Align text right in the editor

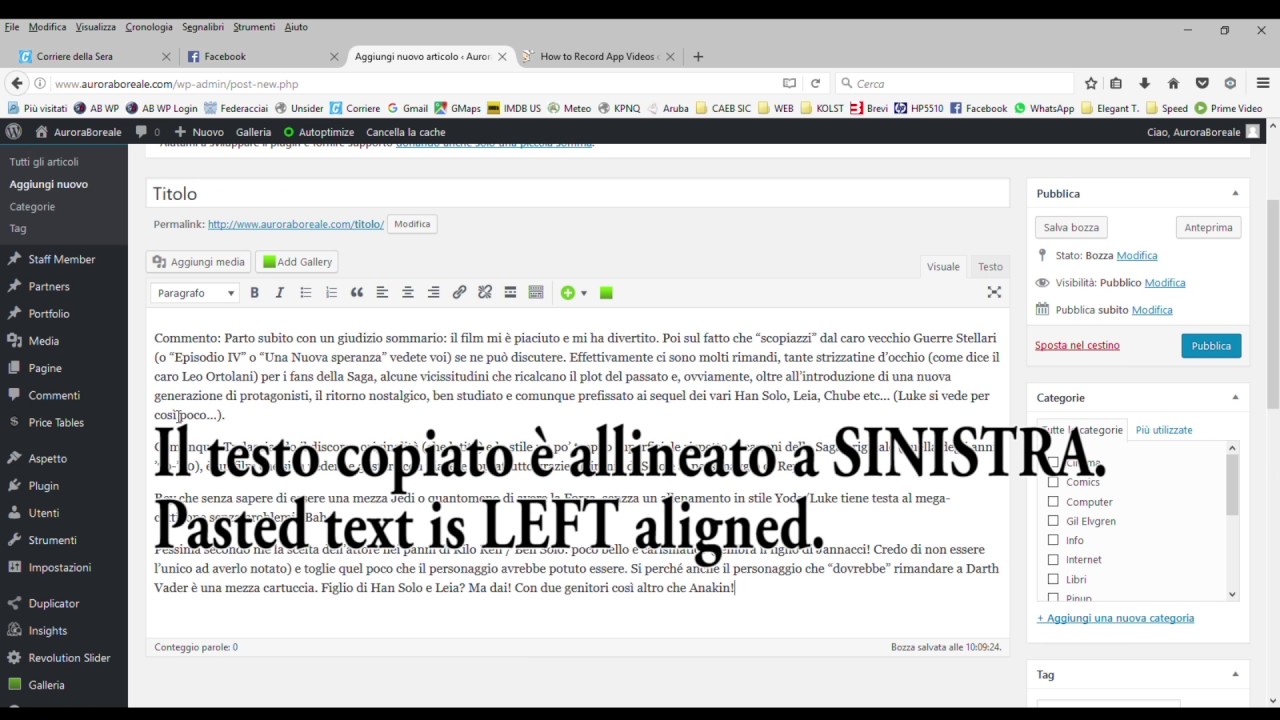[433, 293]
